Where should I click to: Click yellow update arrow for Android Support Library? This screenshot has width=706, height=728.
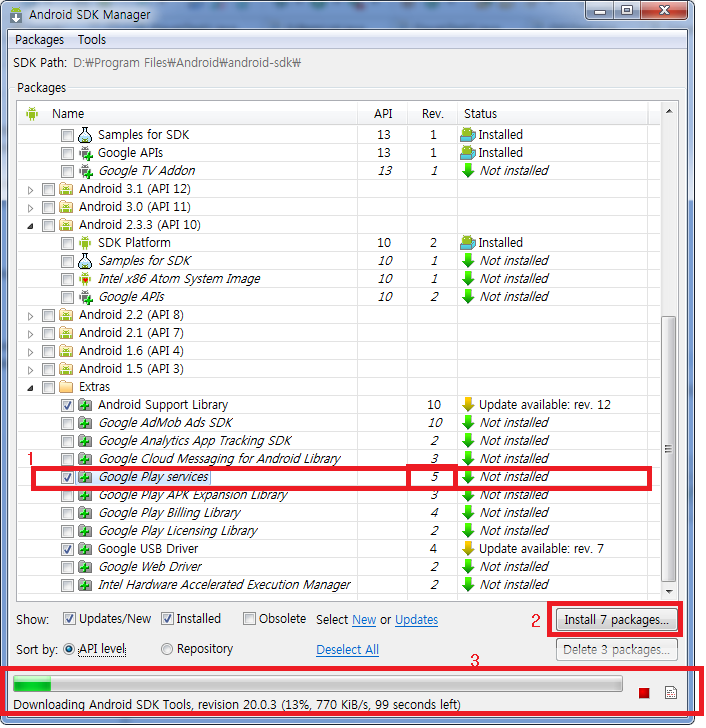pos(468,405)
